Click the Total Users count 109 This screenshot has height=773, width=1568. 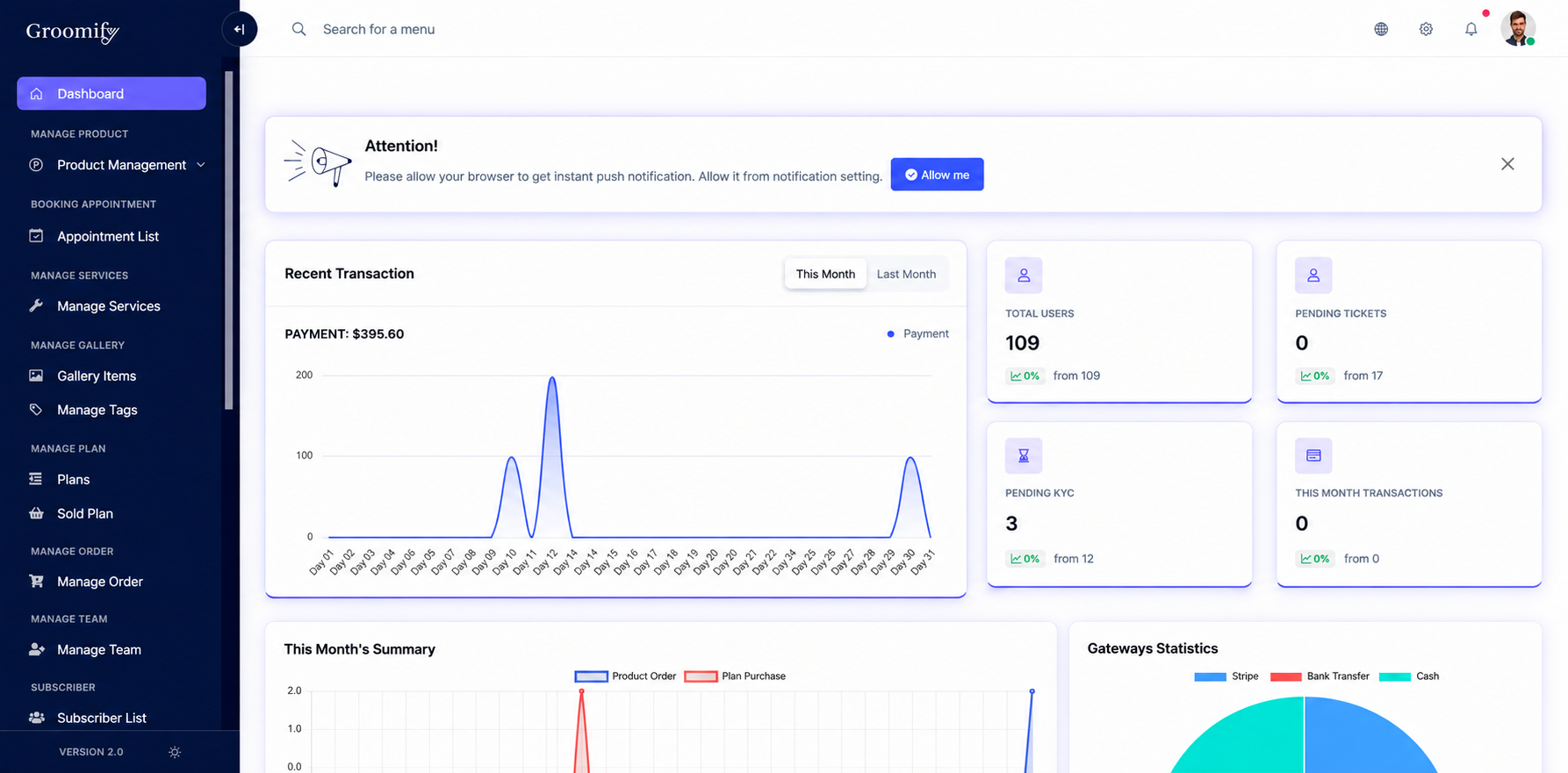coord(1022,343)
